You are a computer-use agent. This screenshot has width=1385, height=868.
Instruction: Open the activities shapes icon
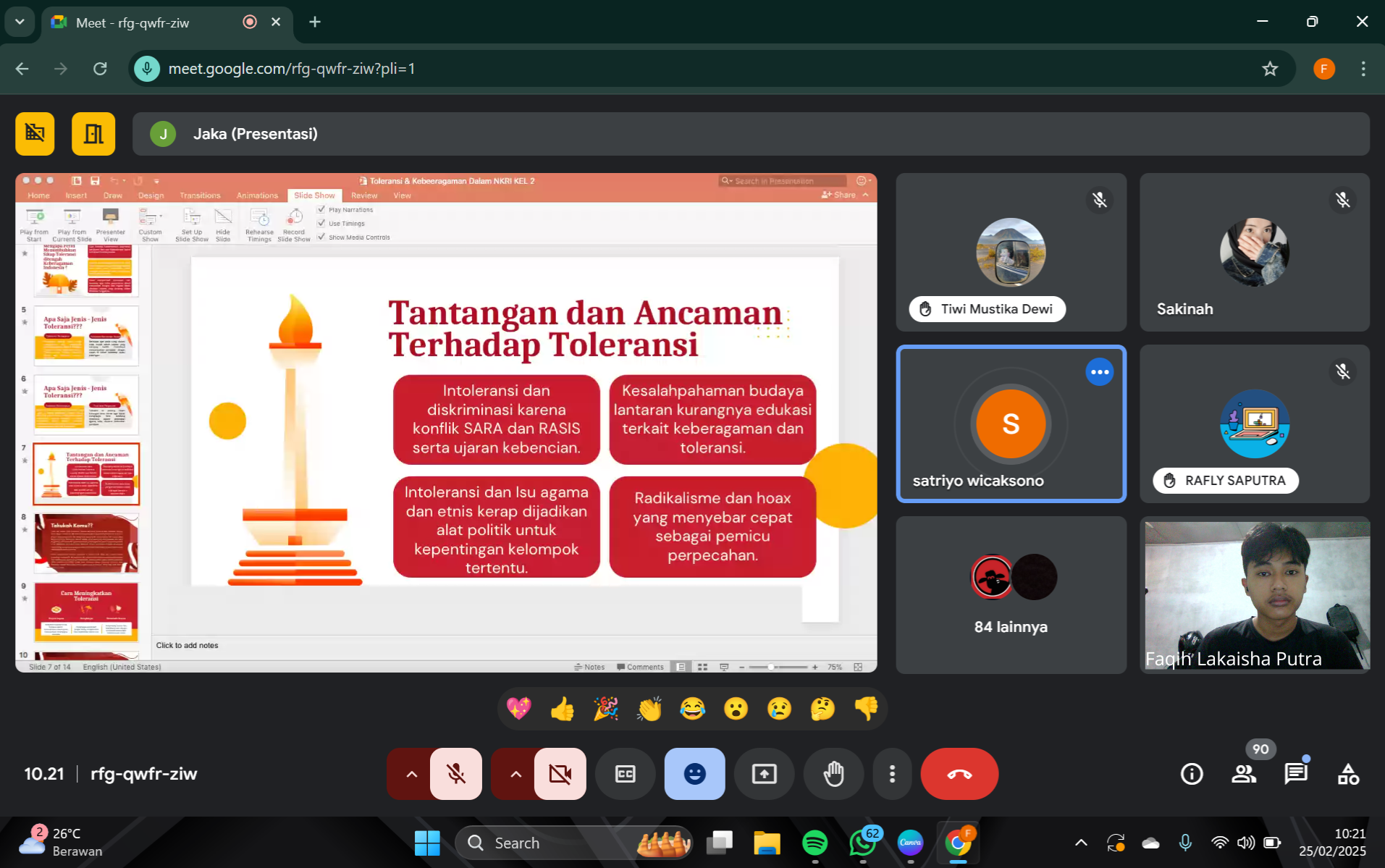click(x=1347, y=774)
